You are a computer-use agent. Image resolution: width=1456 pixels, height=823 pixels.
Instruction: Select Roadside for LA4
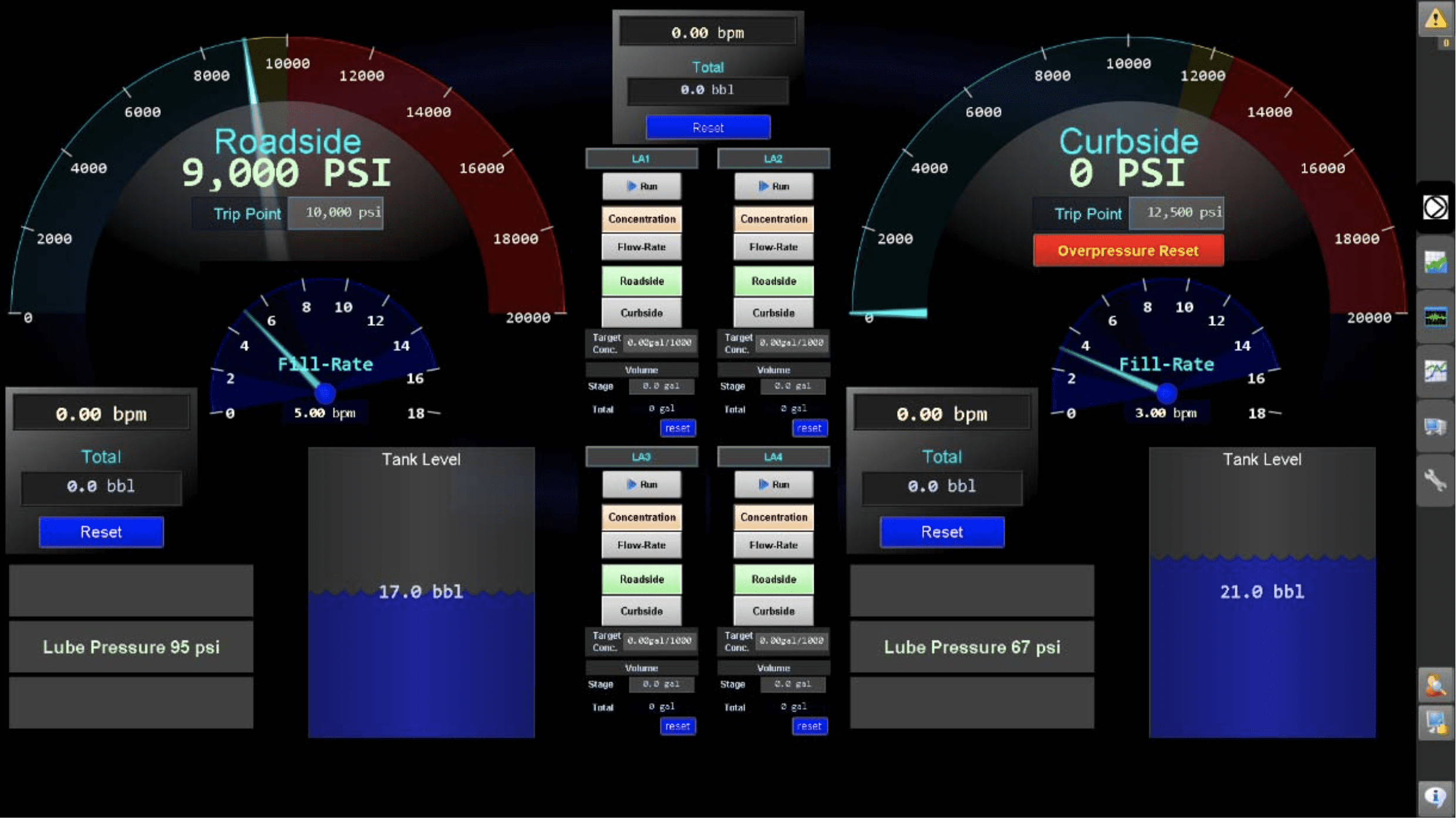[x=774, y=579]
